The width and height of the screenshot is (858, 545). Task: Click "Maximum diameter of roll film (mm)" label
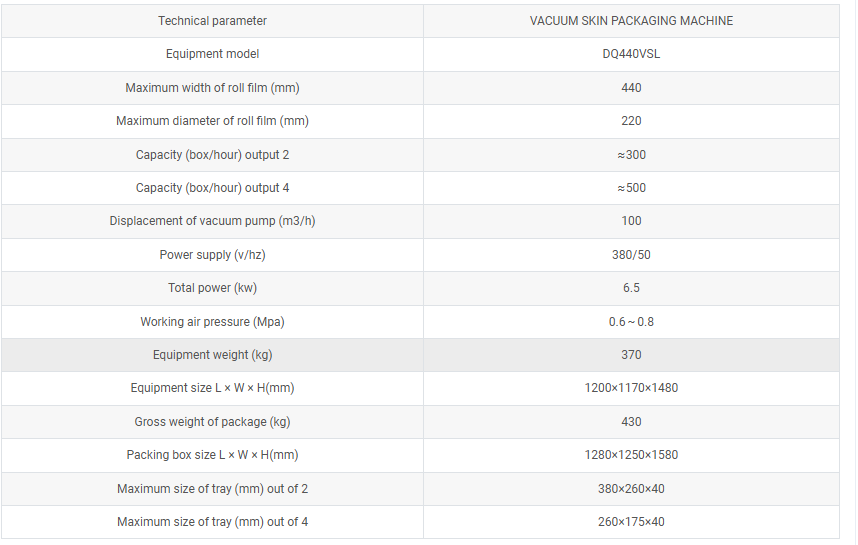click(212, 121)
